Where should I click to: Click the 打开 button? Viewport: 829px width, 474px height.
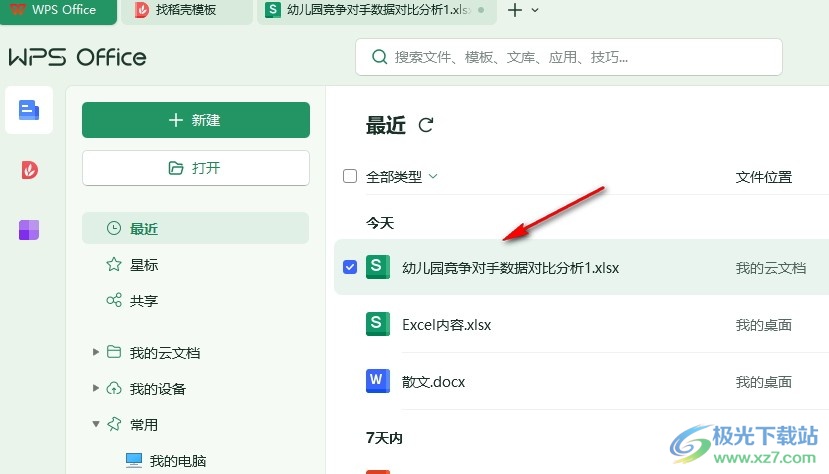(x=196, y=168)
